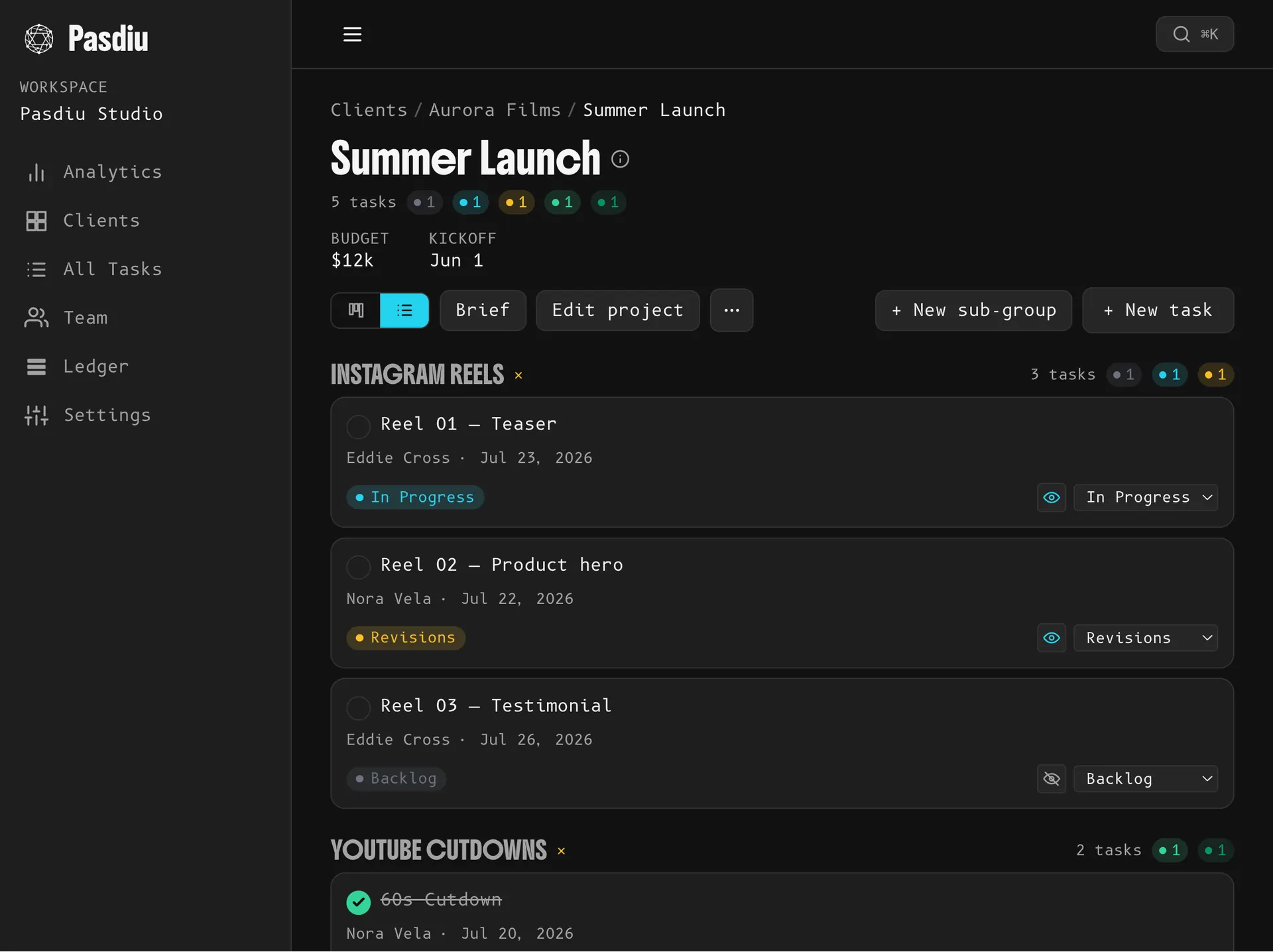Click the $12k budget value
The height and width of the screenshot is (952, 1273).
(x=352, y=261)
